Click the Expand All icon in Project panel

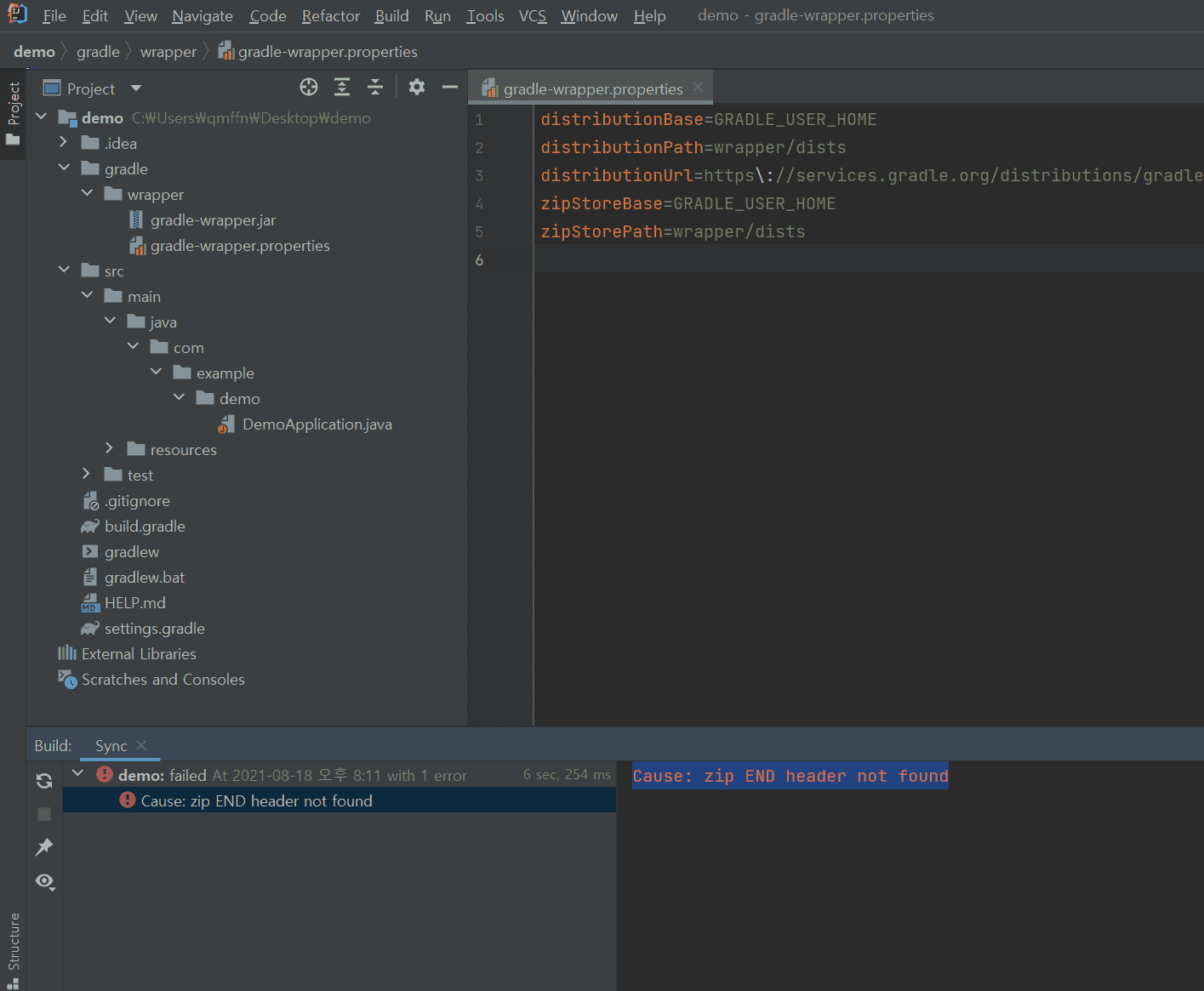click(x=342, y=87)
